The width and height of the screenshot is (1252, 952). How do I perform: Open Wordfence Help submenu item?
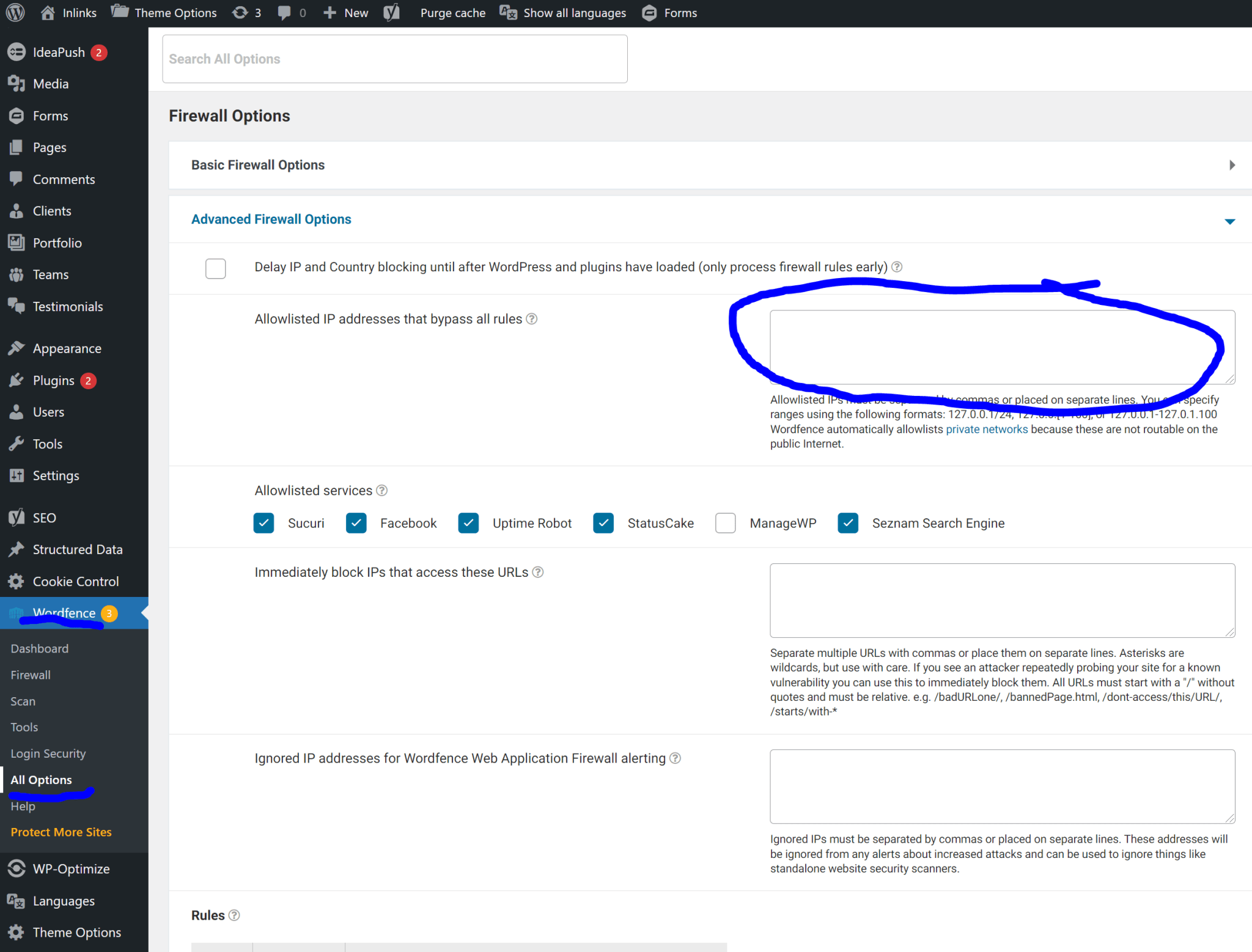(23, 806)
